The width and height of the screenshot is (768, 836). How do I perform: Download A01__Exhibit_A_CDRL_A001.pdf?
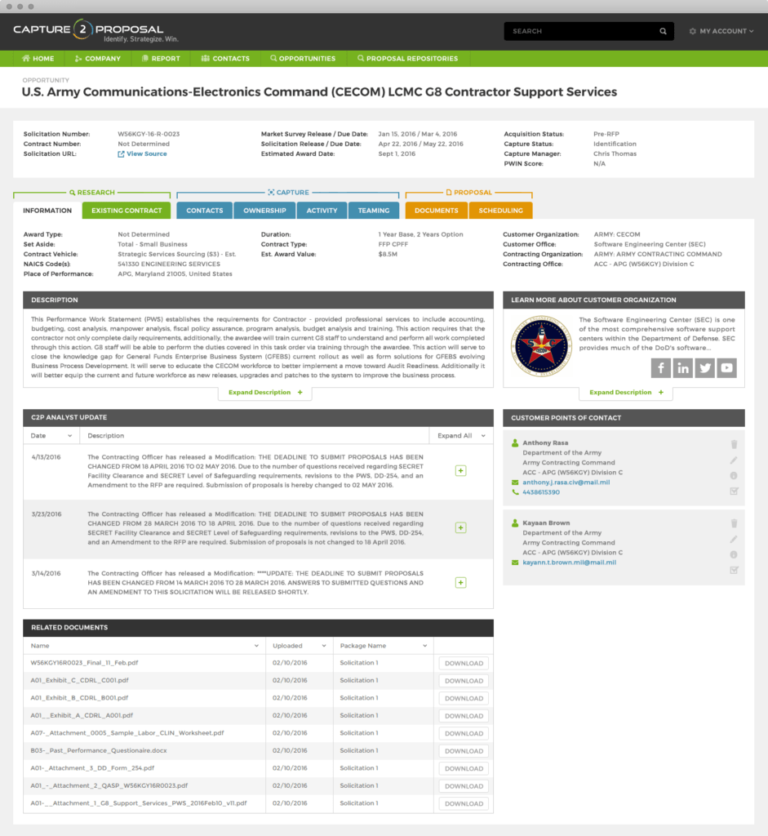(464, 716)
